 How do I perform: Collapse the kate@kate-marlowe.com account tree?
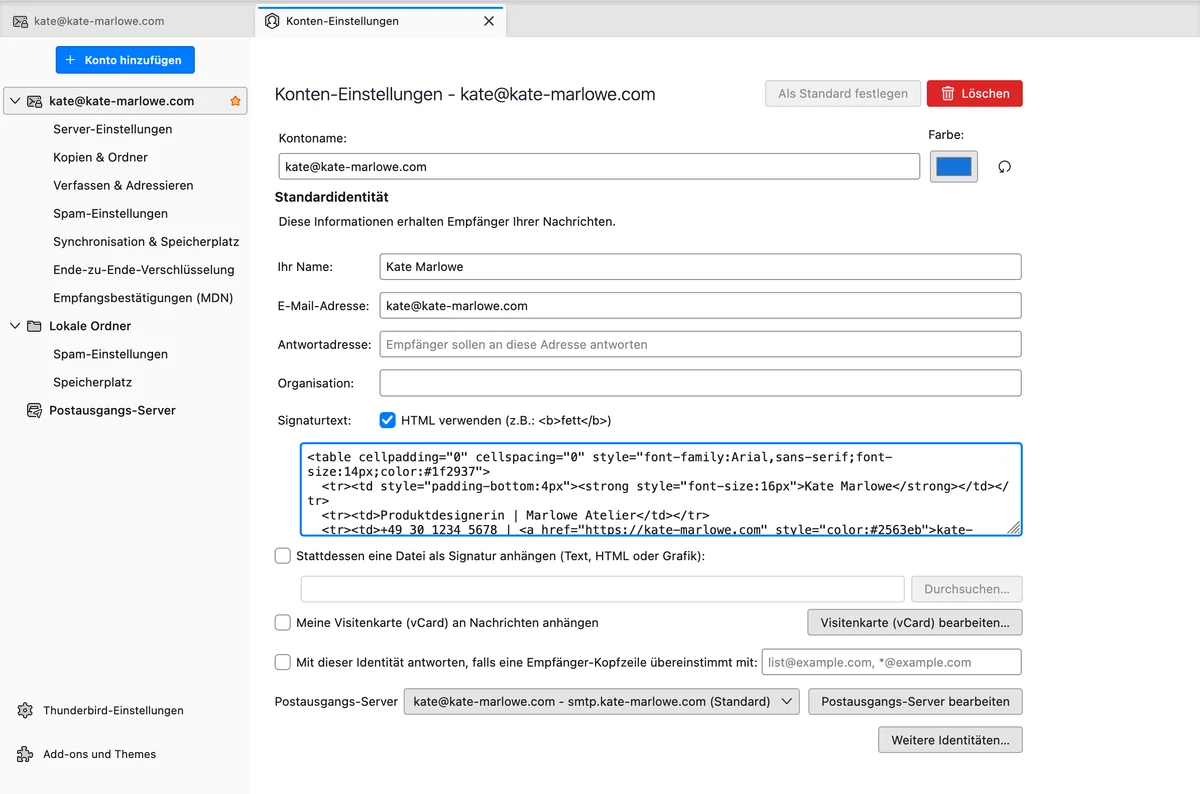tap(14, 101)
